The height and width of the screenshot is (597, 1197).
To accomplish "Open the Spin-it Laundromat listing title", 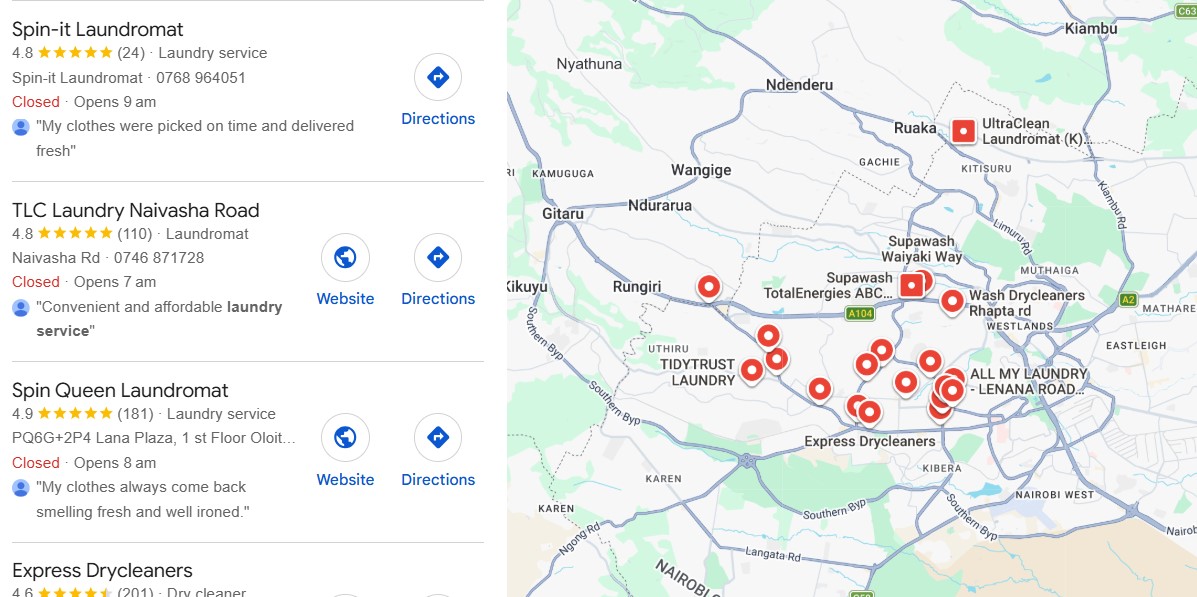I will click(98, 29).
